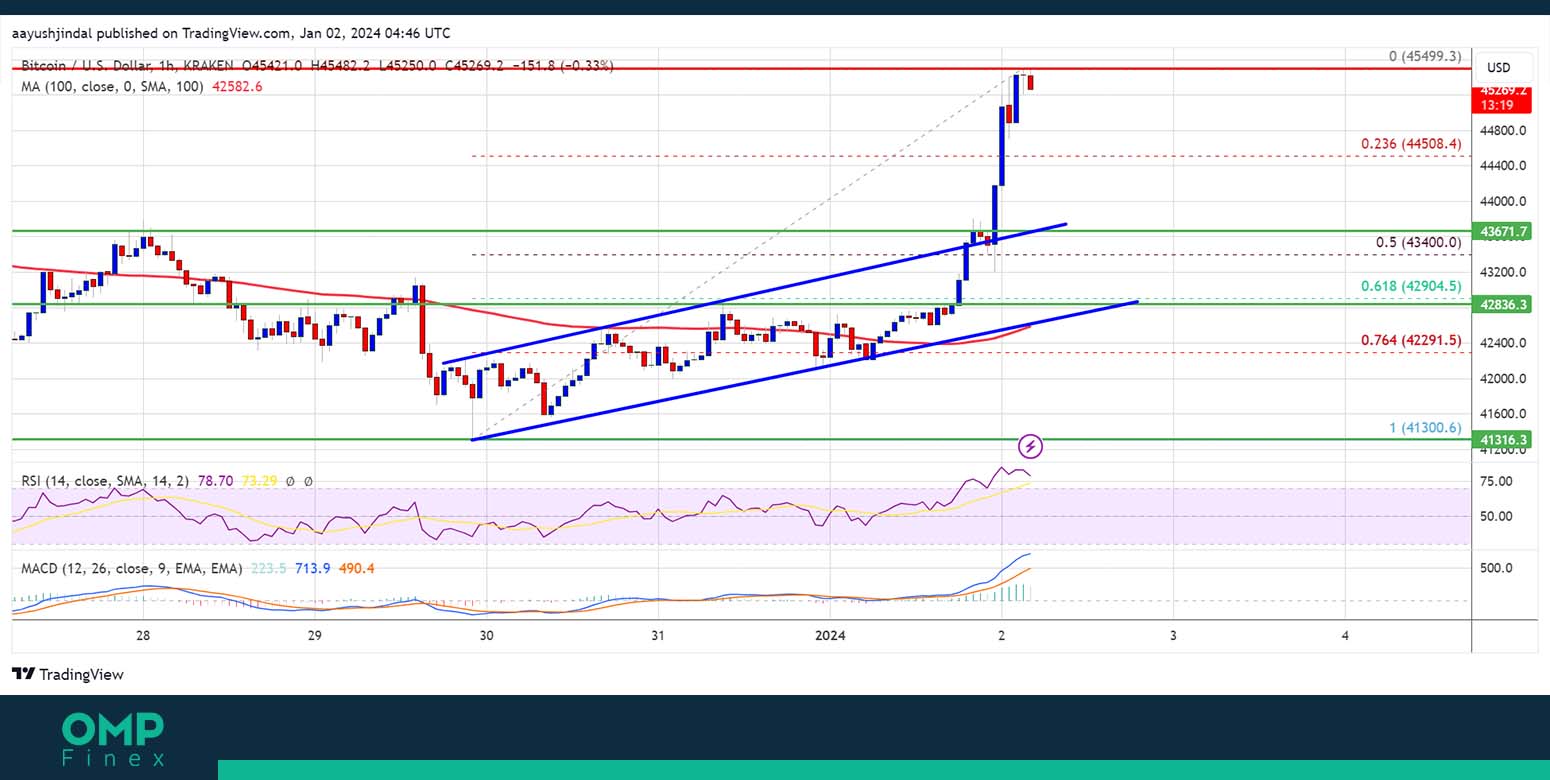Click the green 42836.3 price tag
The width and height of the screenshot is (1550, 780).
(1501, 304)
